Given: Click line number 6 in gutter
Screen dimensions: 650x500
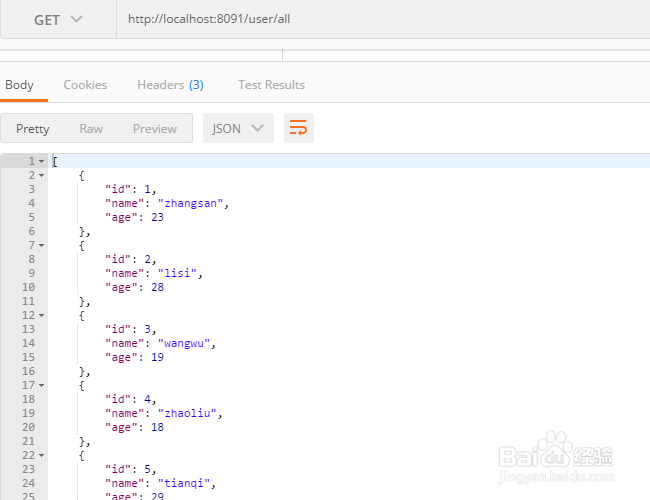Looking at the screenshot, I should [32, 231].
